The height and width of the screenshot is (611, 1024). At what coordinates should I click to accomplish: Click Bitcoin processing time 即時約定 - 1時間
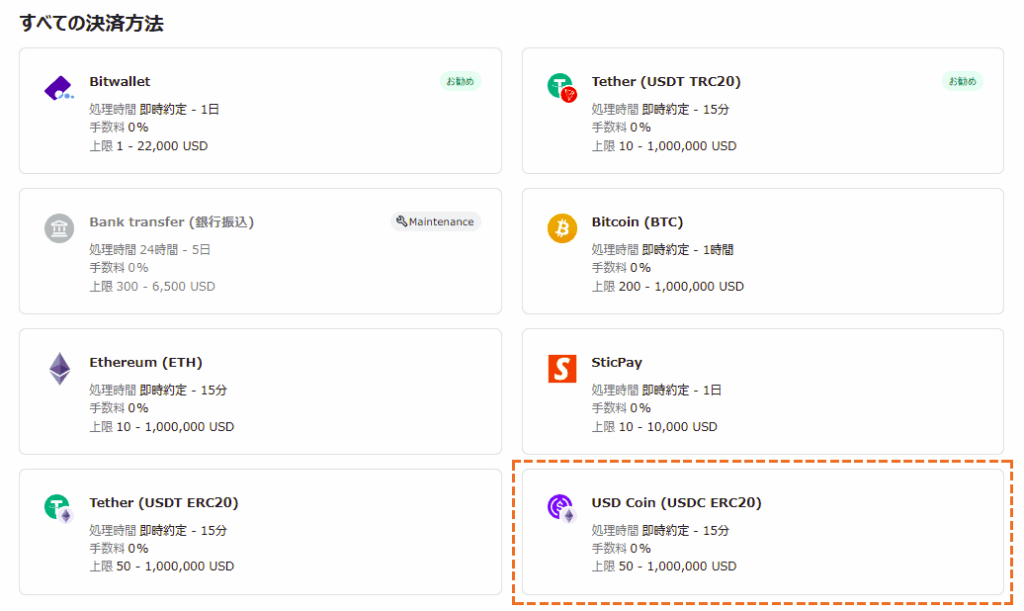tap(662, 249)
